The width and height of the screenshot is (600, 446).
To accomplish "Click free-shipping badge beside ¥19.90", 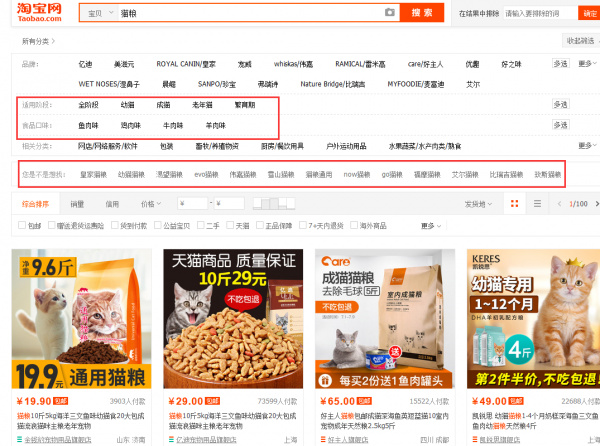I will point(60,401).
